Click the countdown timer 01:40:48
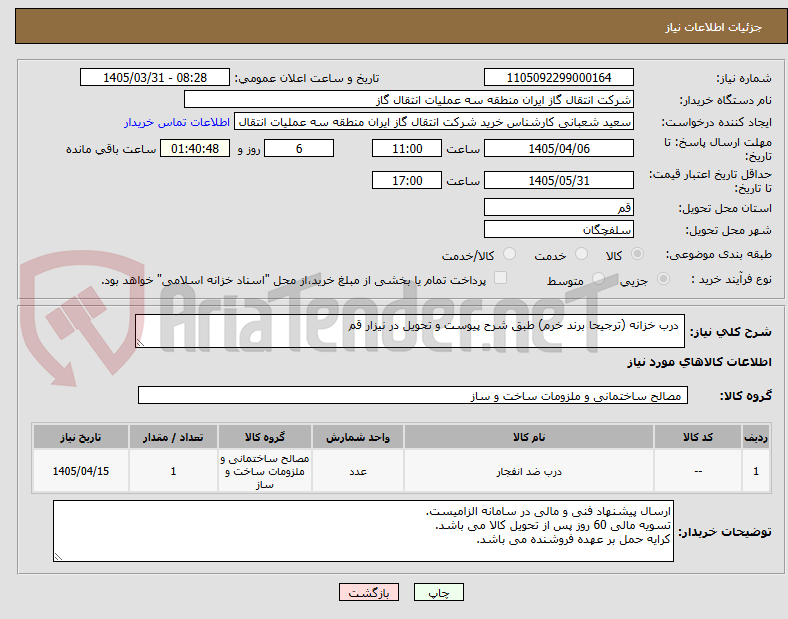The image size is (788, 619). pos(195,148)
